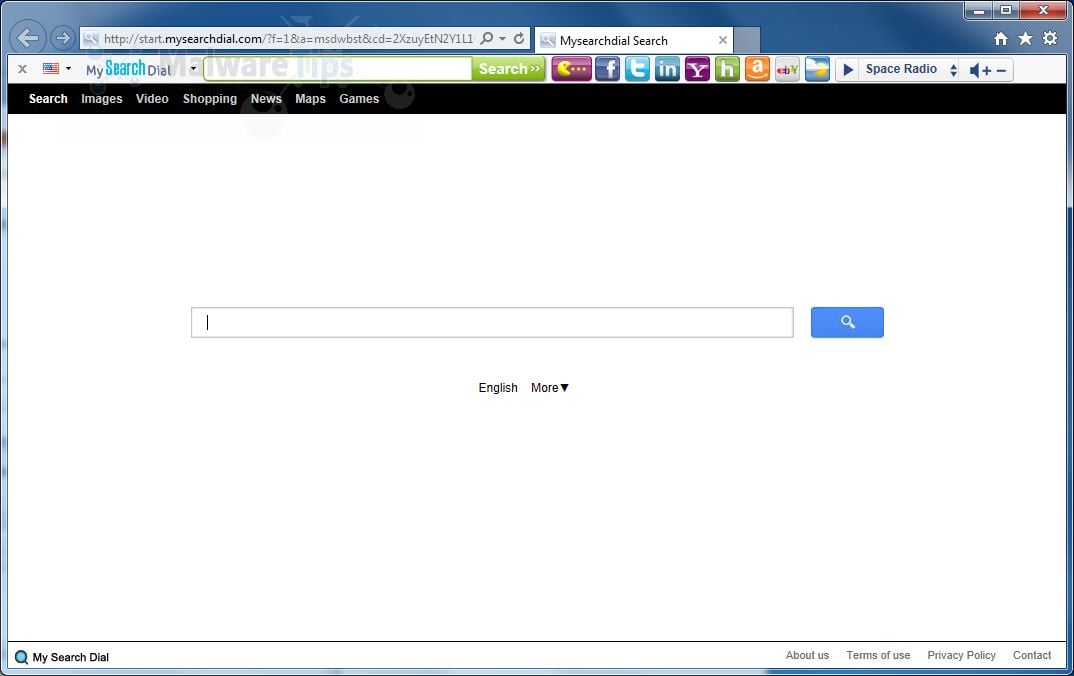This screenshot has width=1074, height=676.
Task: Open the address bar autocomplete dropdown arrow
Action: [x=502, y=38]
